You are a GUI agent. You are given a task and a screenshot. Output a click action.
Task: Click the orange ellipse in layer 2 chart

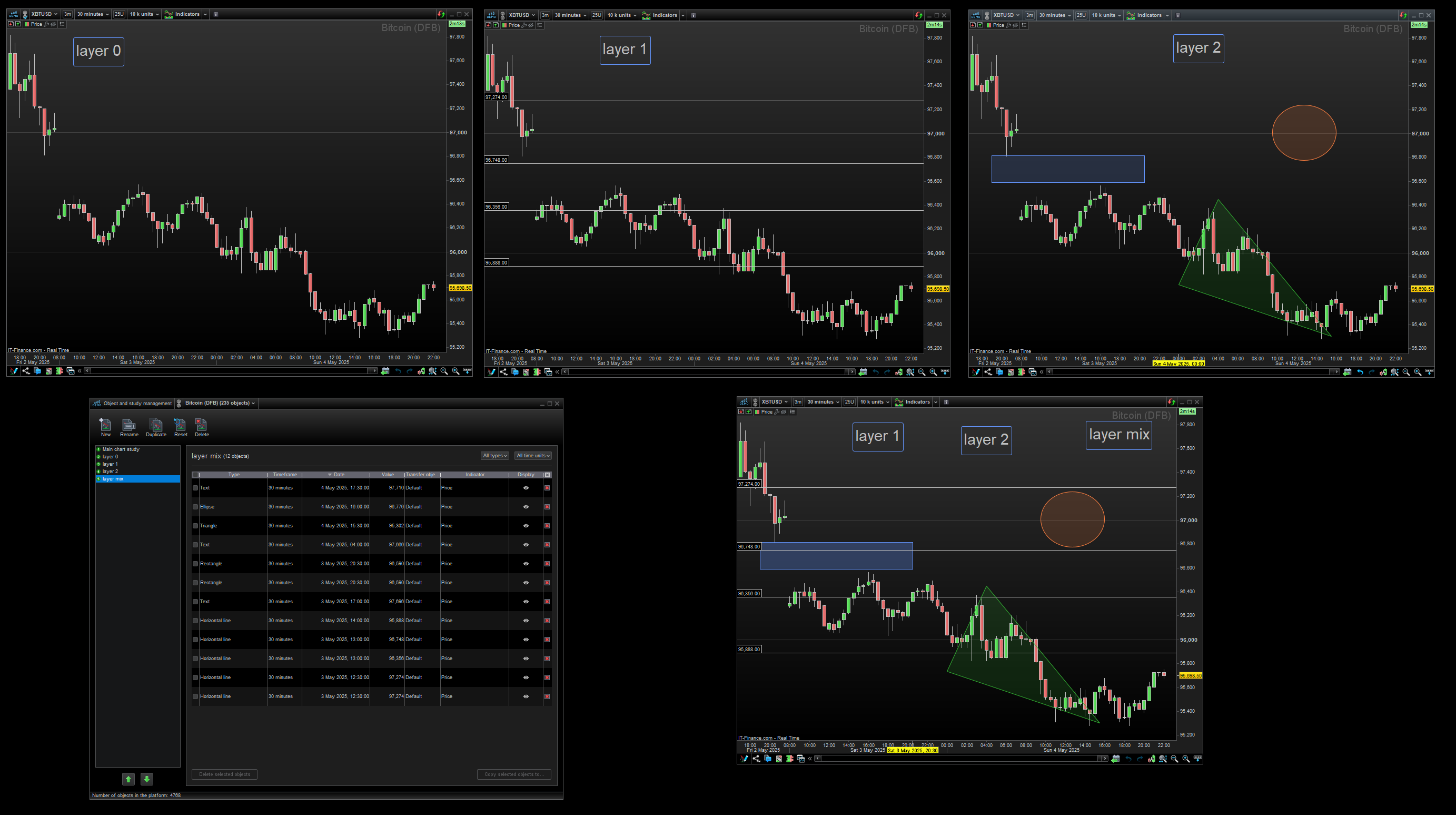[1303, 133]
